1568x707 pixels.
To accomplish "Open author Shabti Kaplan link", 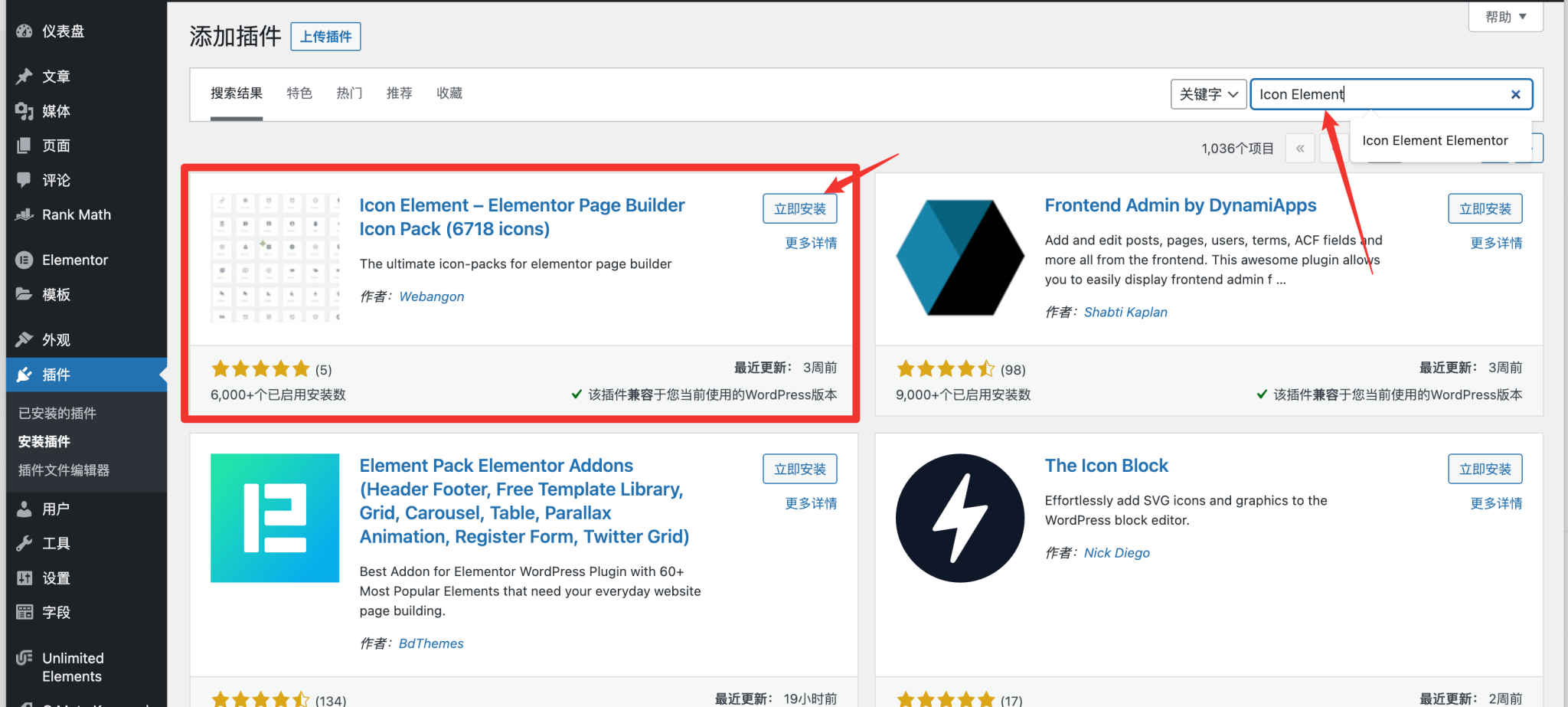I will (x=1125, y=312).
